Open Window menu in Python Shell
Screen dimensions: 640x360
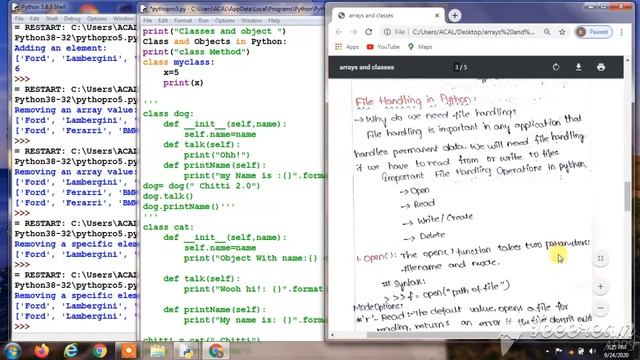pos(123,19)
